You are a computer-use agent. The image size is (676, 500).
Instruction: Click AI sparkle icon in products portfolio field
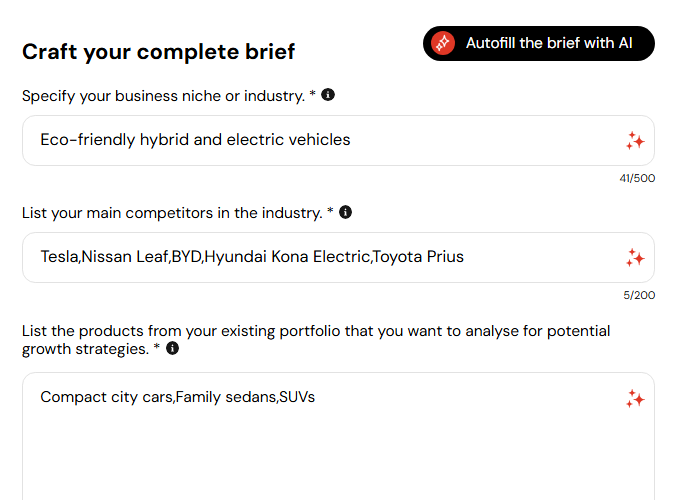coord(635,399)
